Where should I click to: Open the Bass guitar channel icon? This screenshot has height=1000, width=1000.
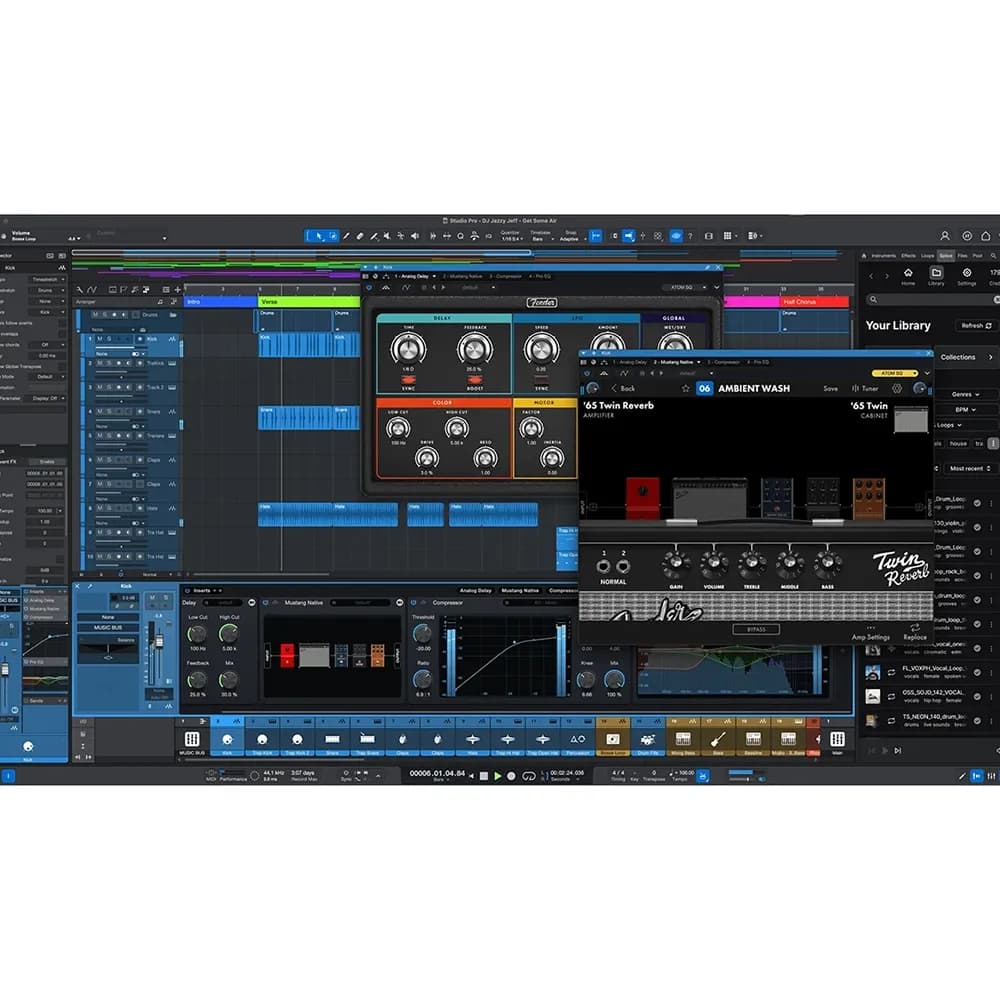click(717, 739)
